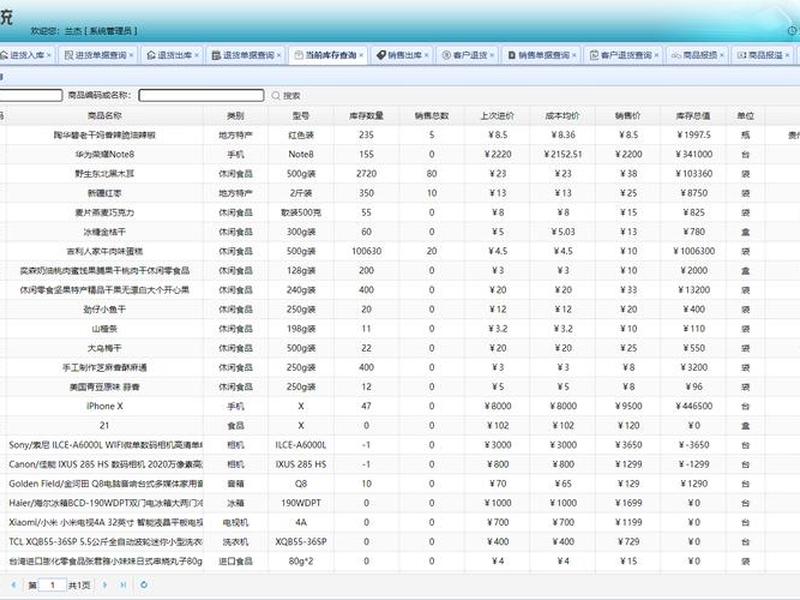Viewport: 800px width, 600px height.
Task: Sort by the 单位 column header
Action: pos(745,116)
